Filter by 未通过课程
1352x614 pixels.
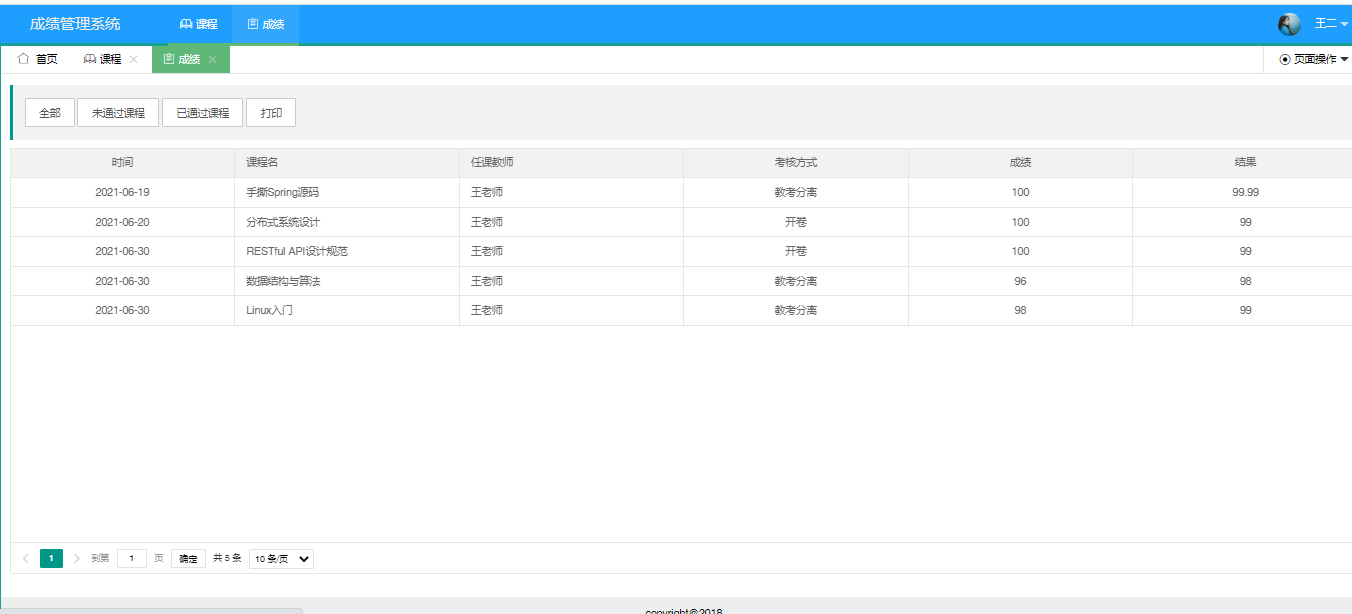coord(118,113)
